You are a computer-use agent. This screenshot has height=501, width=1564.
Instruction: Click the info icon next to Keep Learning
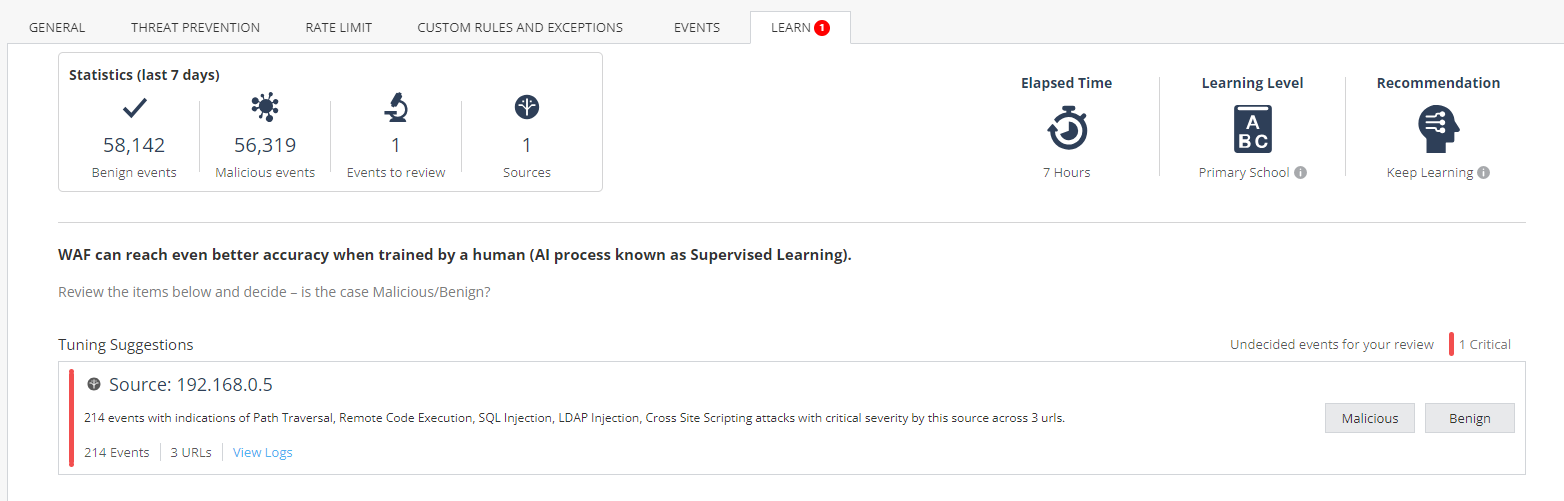click(1483, 172)
